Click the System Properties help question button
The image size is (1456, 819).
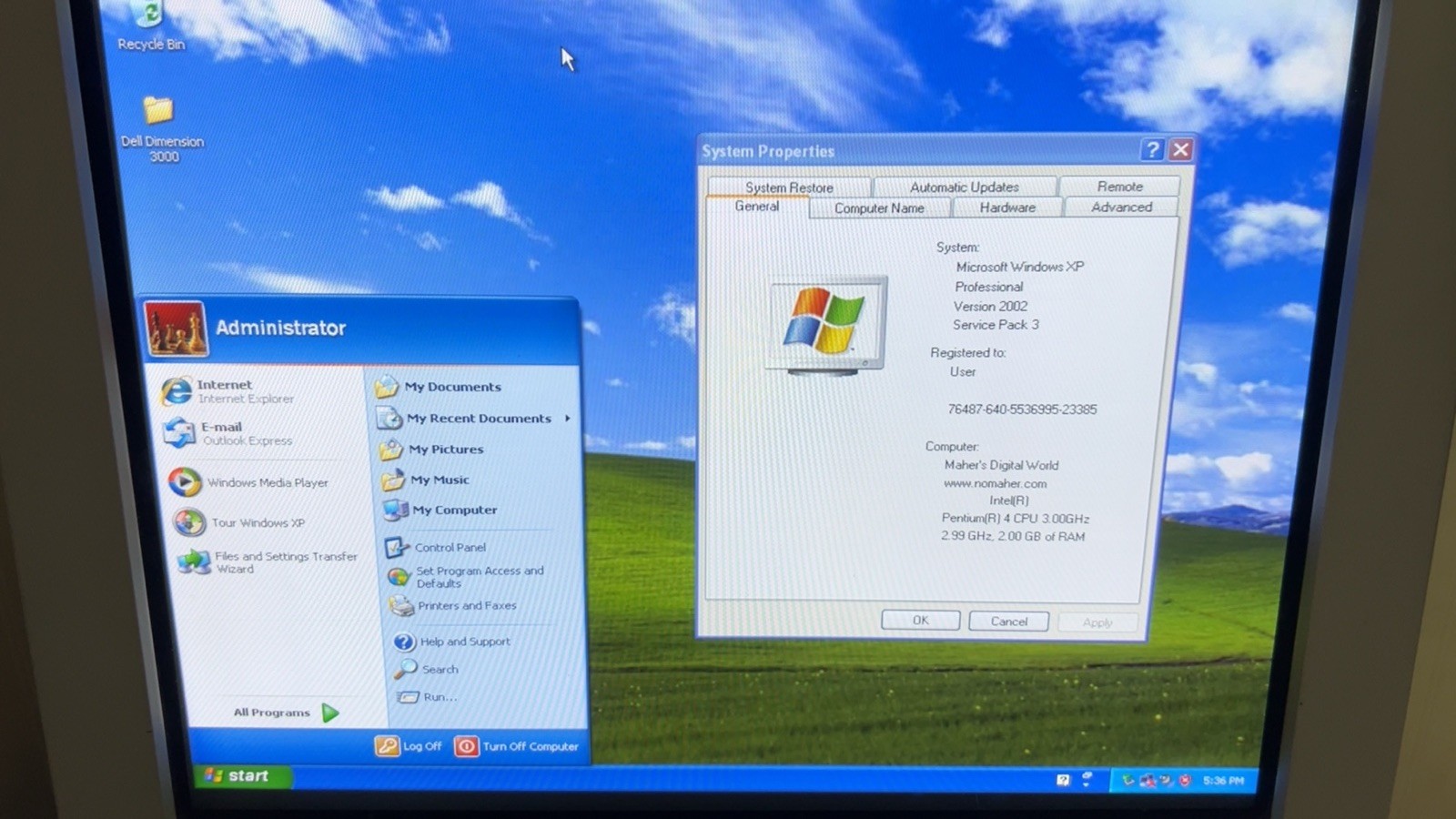[x=1152, y=149]
